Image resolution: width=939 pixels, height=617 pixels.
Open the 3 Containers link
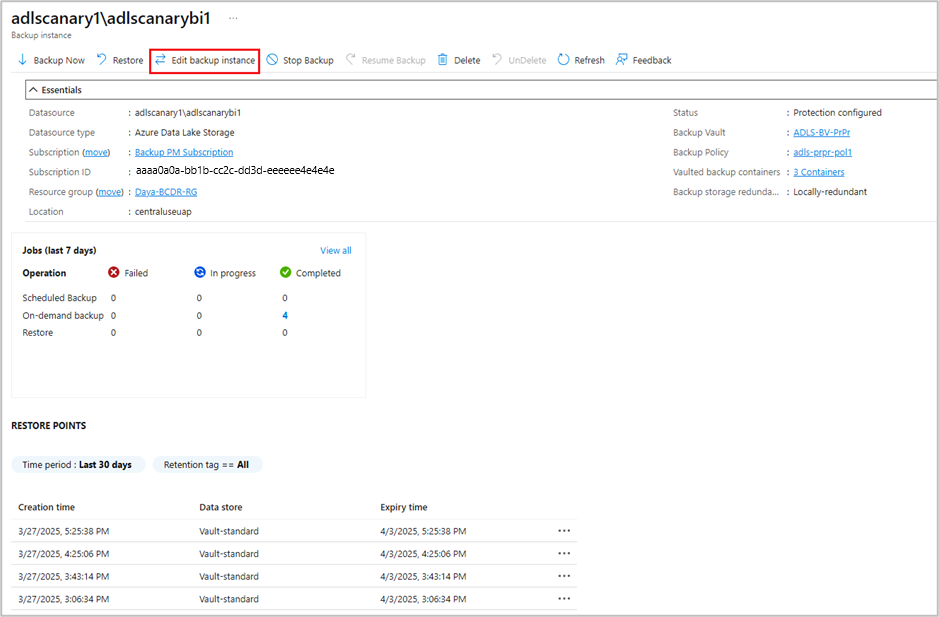[819, 172]
